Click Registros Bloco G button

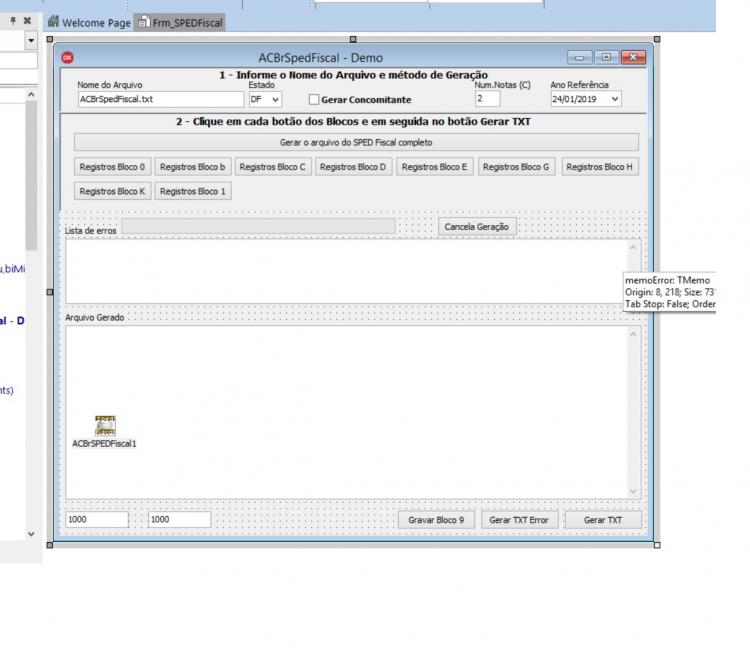[516, 167]
